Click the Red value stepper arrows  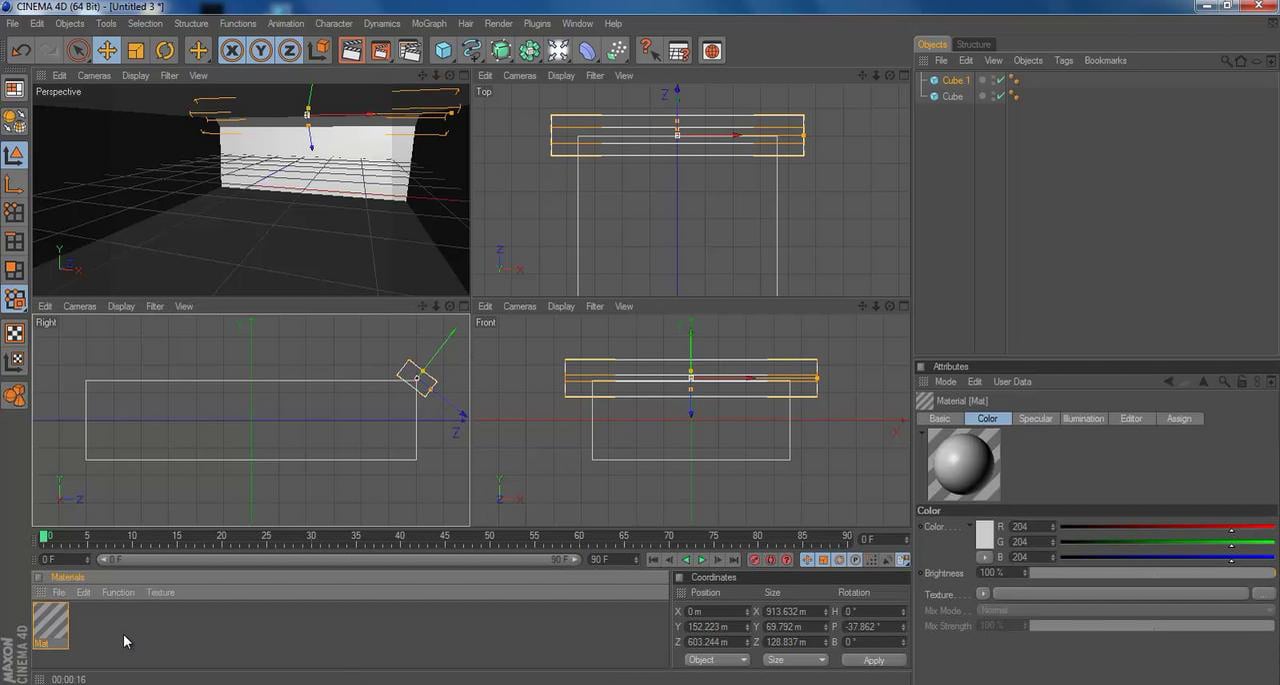coord(1052,526)
